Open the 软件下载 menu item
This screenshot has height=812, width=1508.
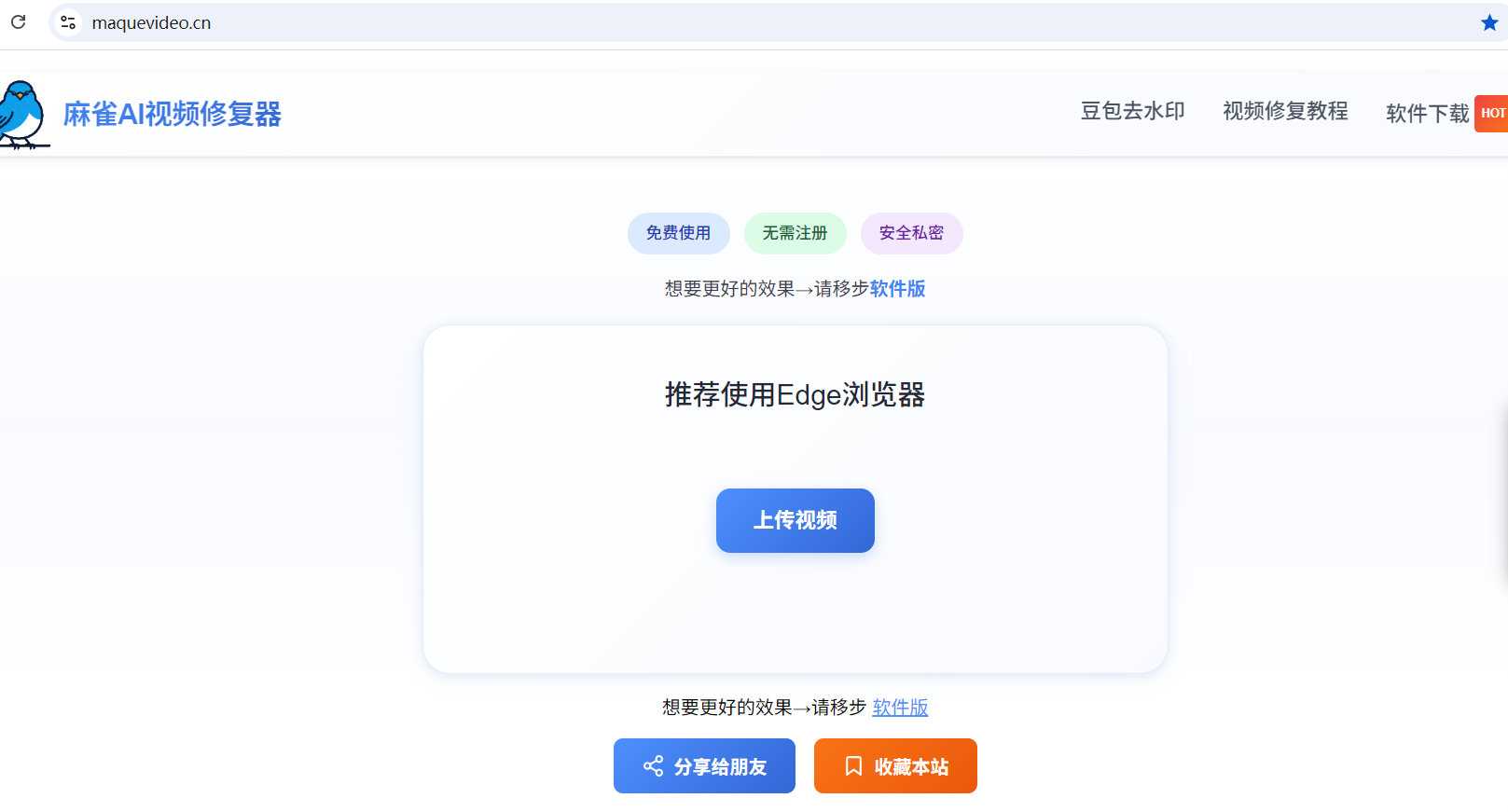[x=1428, y=114]
